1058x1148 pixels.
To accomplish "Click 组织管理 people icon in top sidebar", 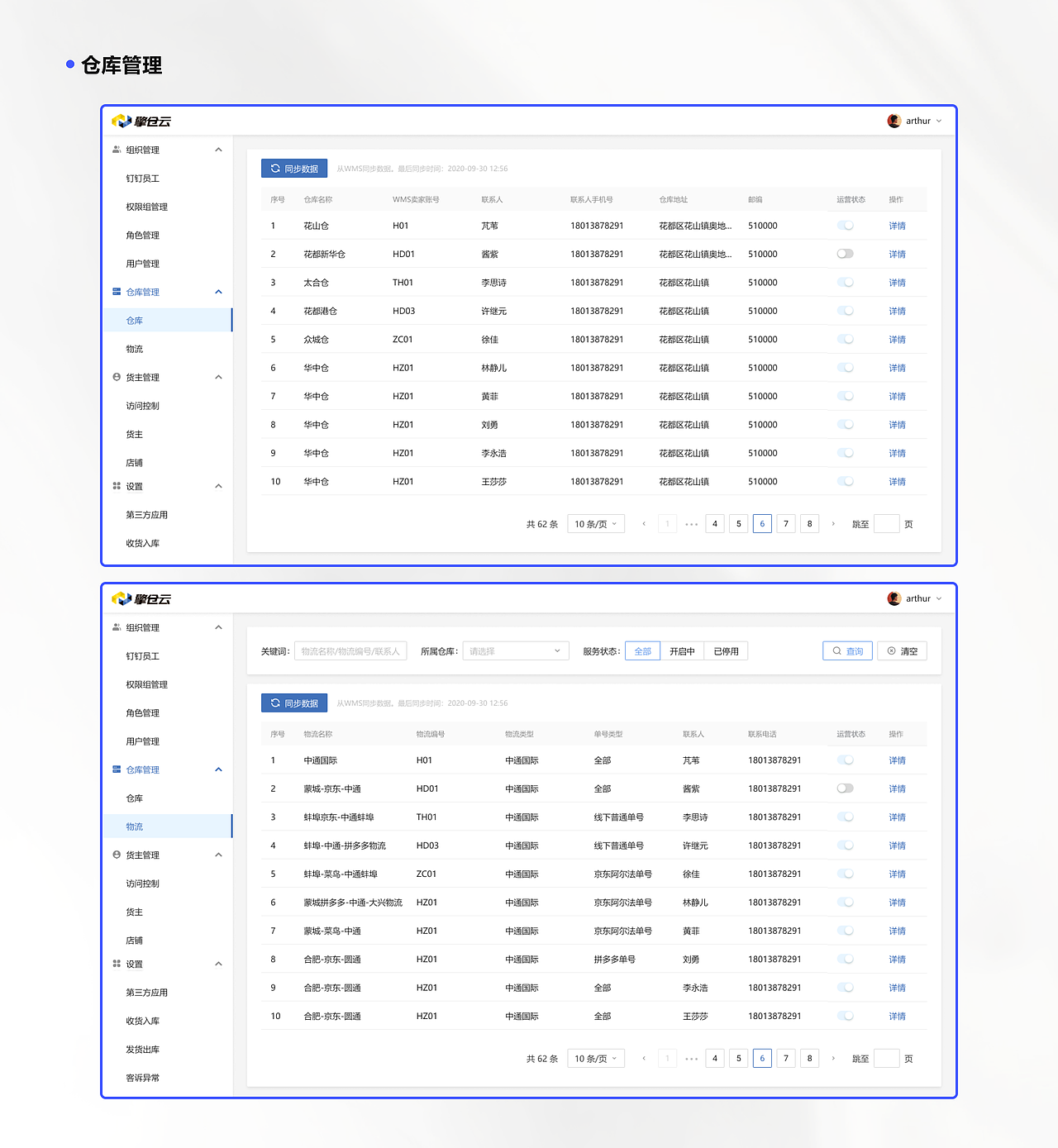I will pyautogui.click(x=117, y=150).
